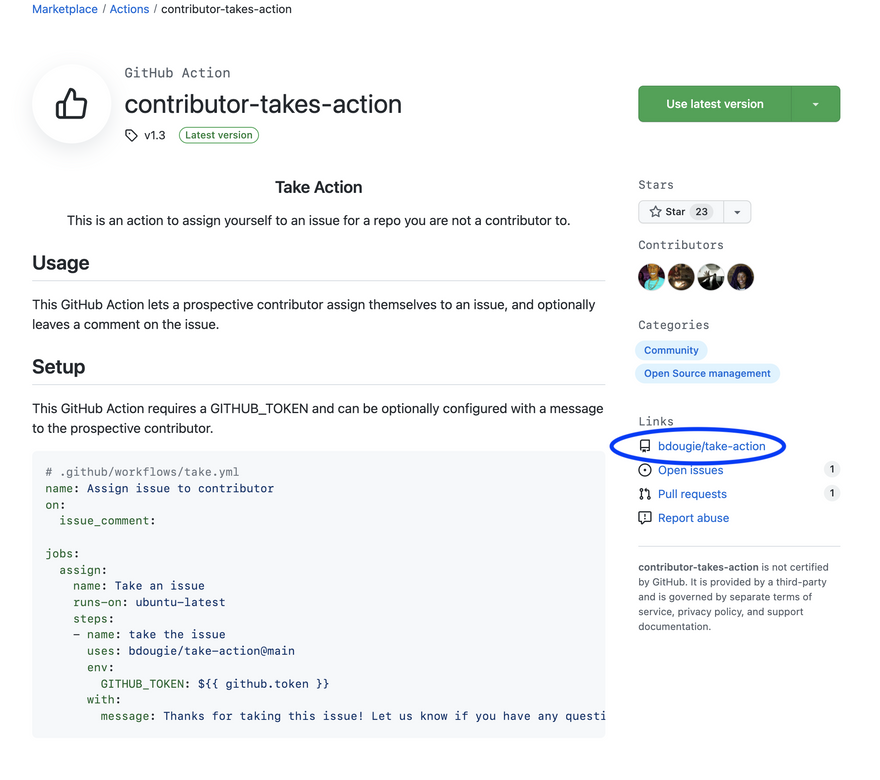880x780 pixels.
Task: Open the third contributor's avatar
Action: (711, 277)
